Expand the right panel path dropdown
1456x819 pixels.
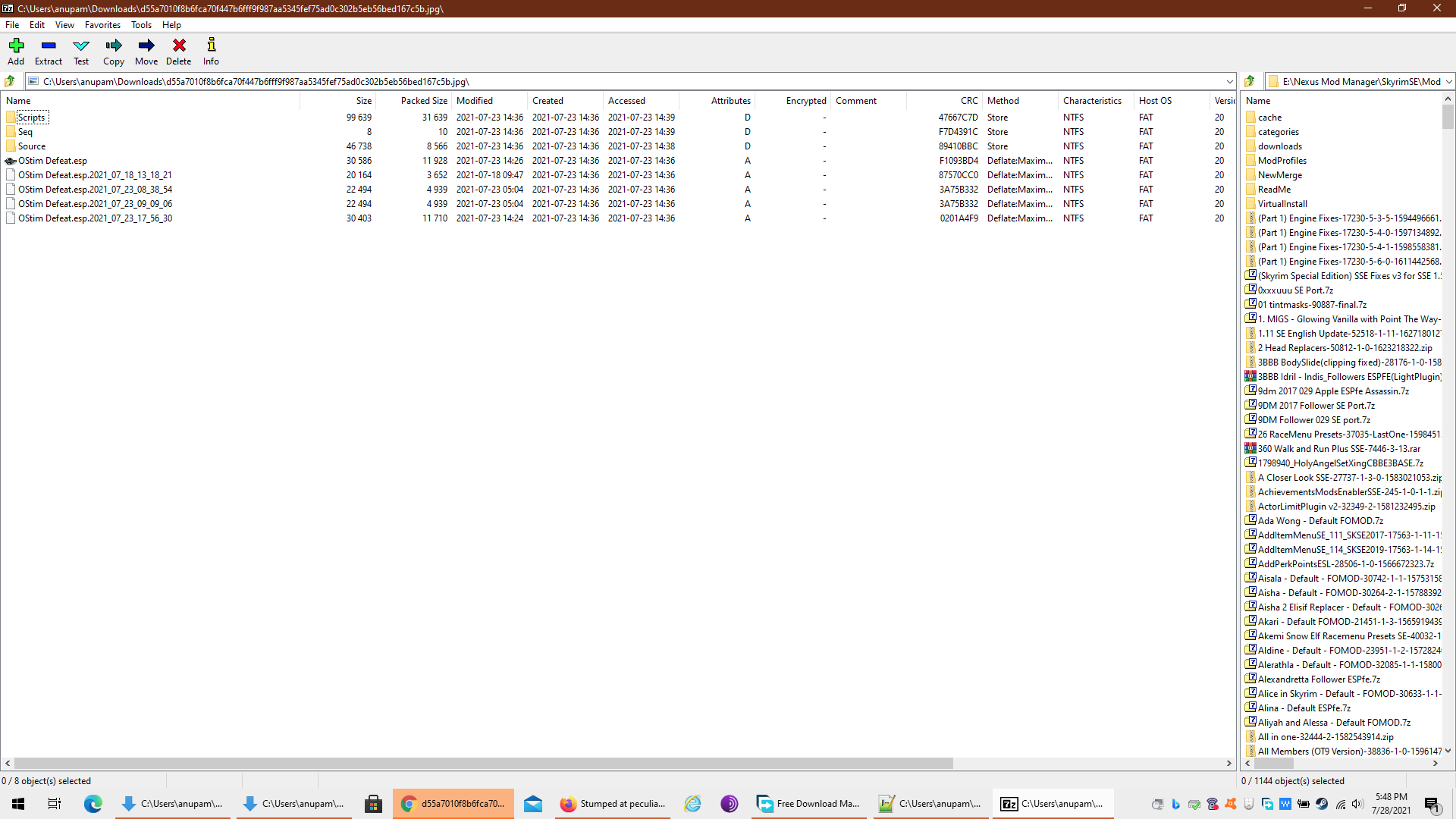coord(1448,81)
